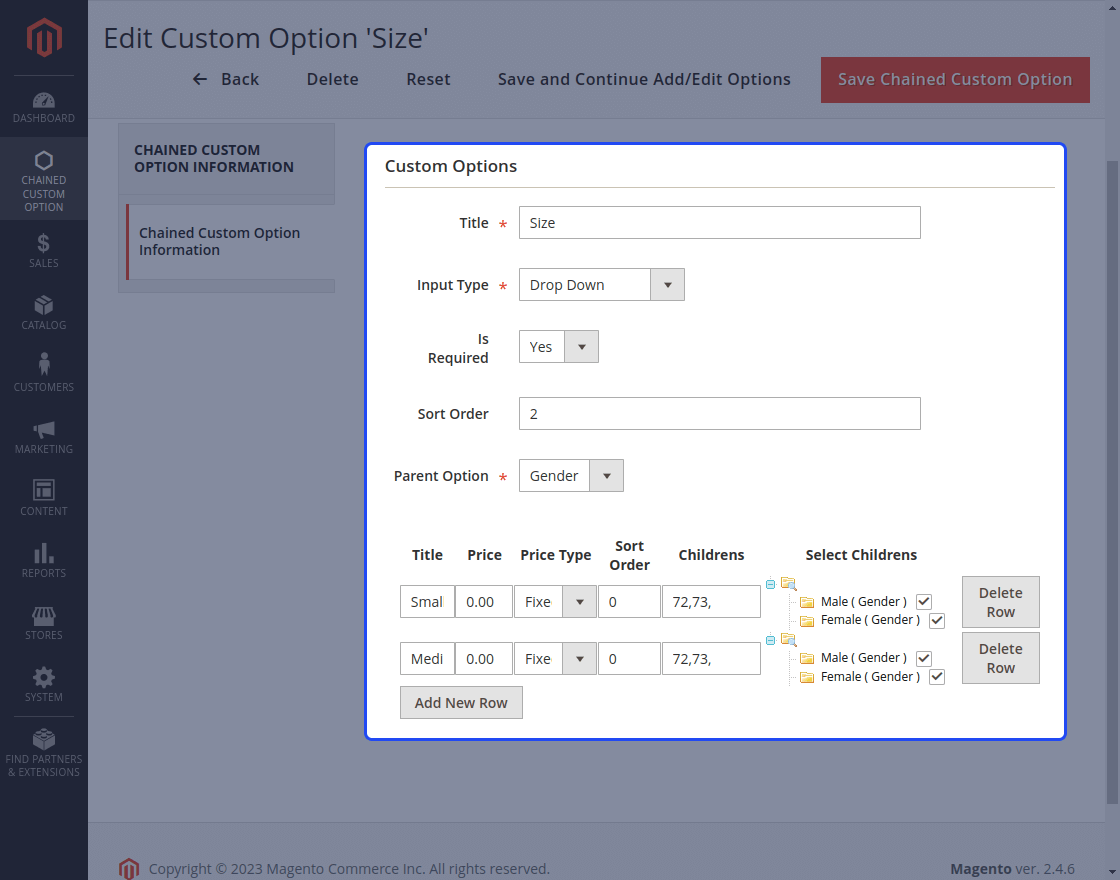
Task: Focus the Small row Childrens field
Action: pos(711,601)
